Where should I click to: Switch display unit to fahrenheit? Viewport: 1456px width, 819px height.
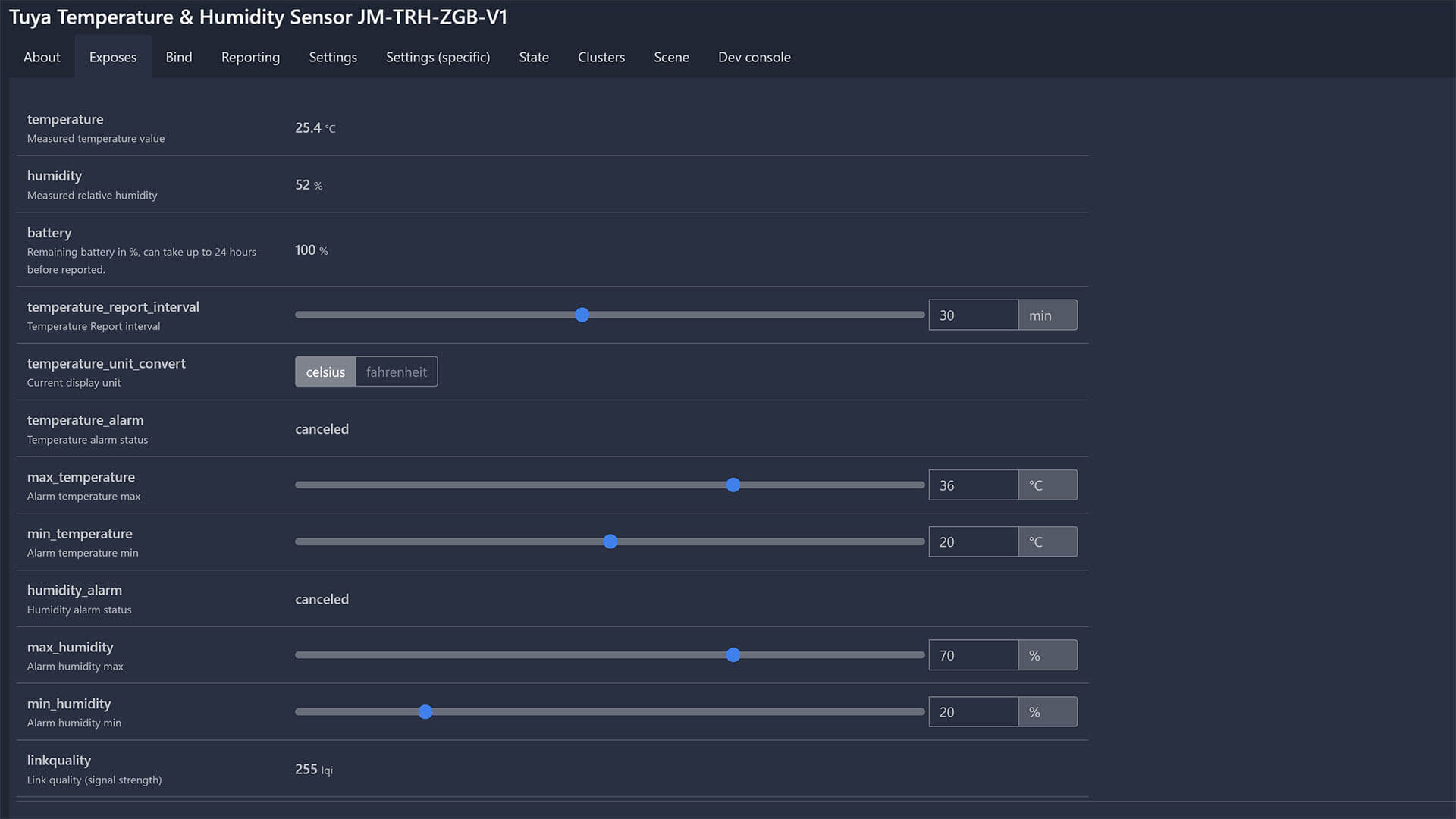(x=396, y=372)
